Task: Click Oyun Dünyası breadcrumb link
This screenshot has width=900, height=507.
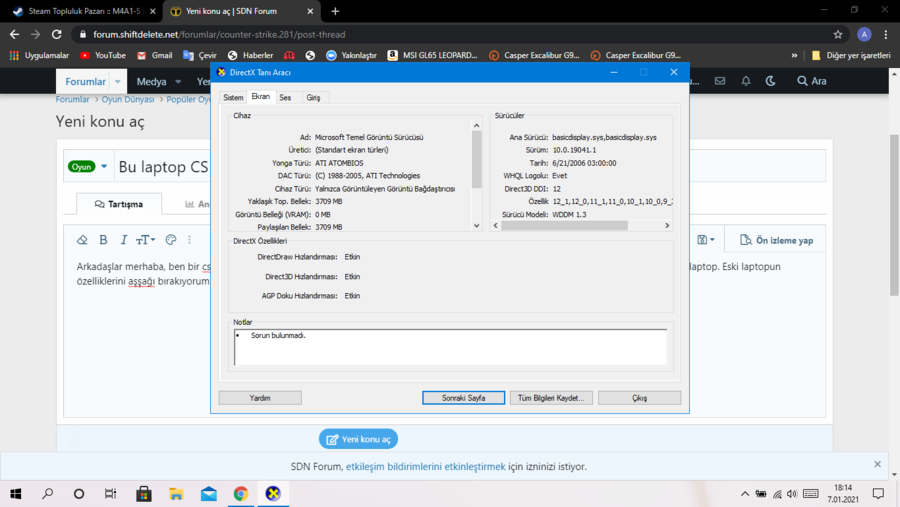Action: coord(128,99)
